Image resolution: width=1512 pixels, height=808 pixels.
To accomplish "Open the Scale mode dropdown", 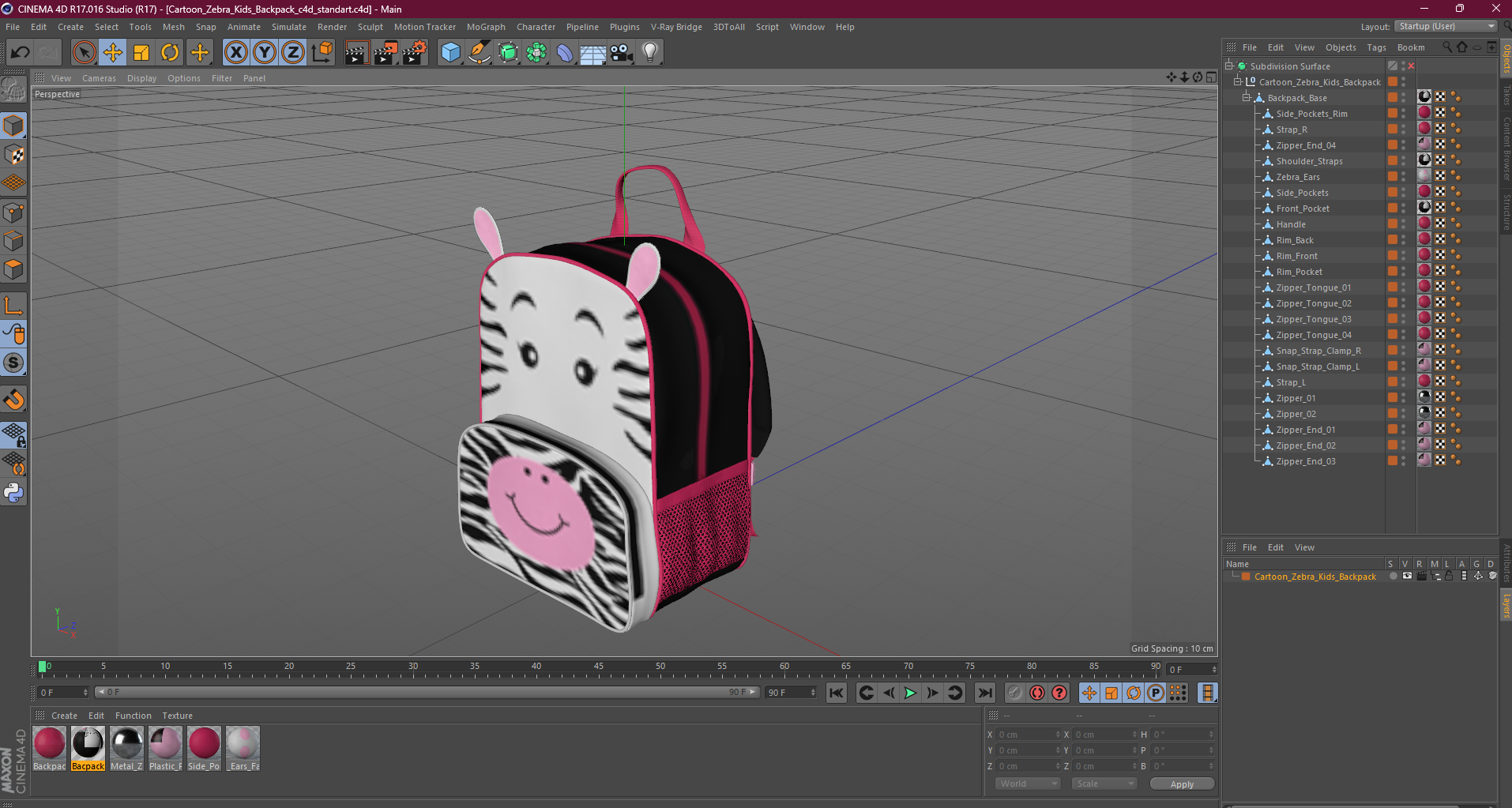I will pyautogui.click(x=1104, y=784).
